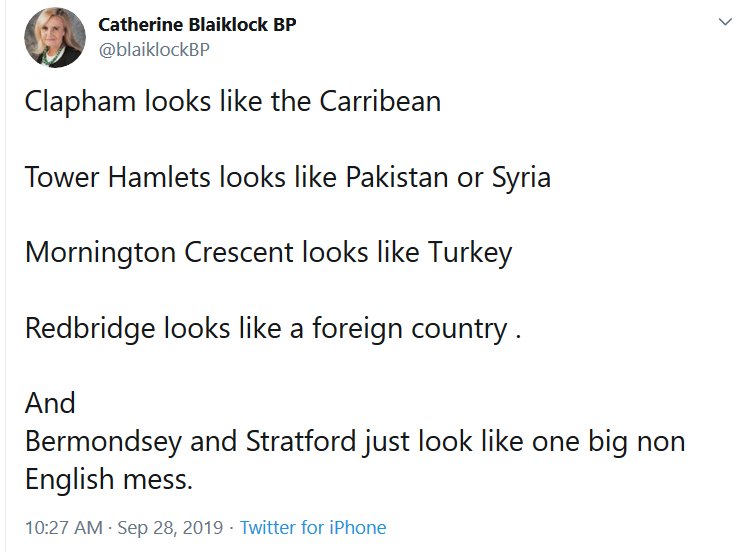Image resolution: width=742 pixels, height=552 pixels.
Task: Open the Twitter for iPhone source link
Action: coord(313,527)
